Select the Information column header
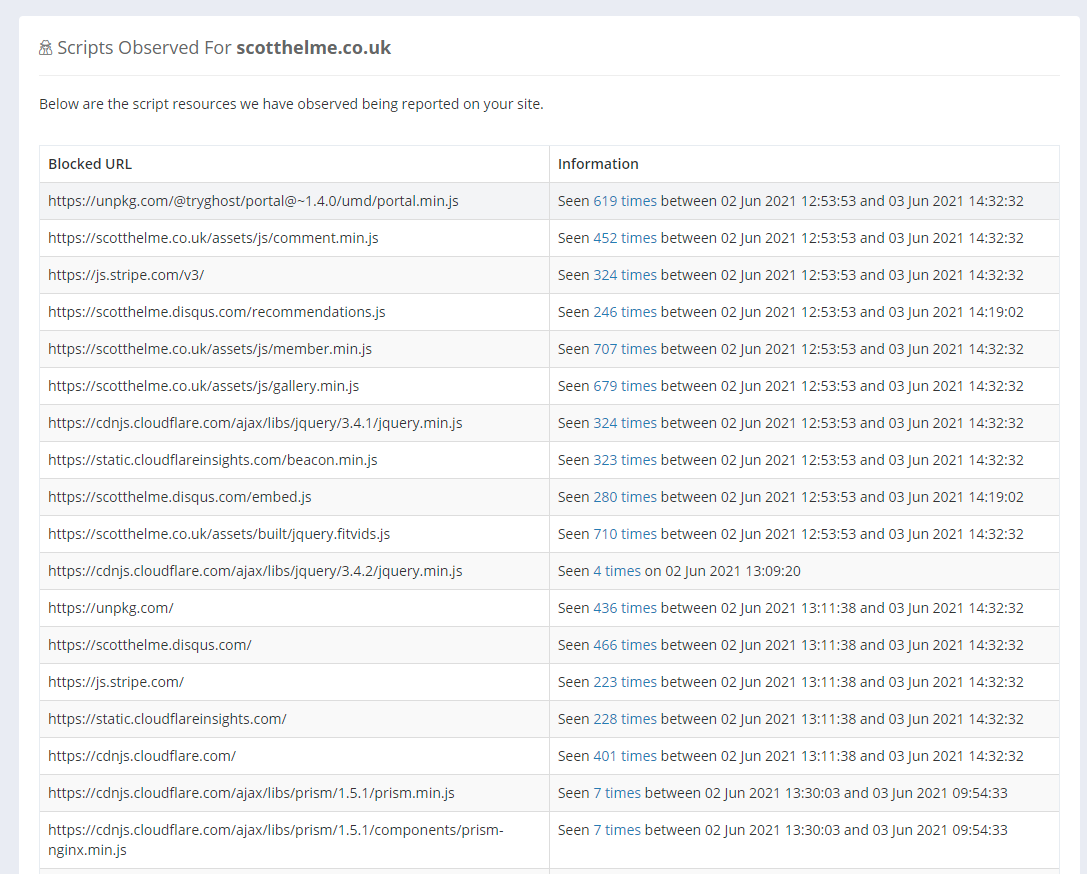 click(x=598, y=164)
